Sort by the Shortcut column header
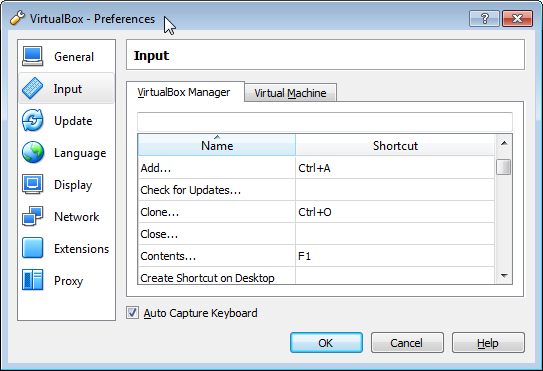 [x=395, y=145]
